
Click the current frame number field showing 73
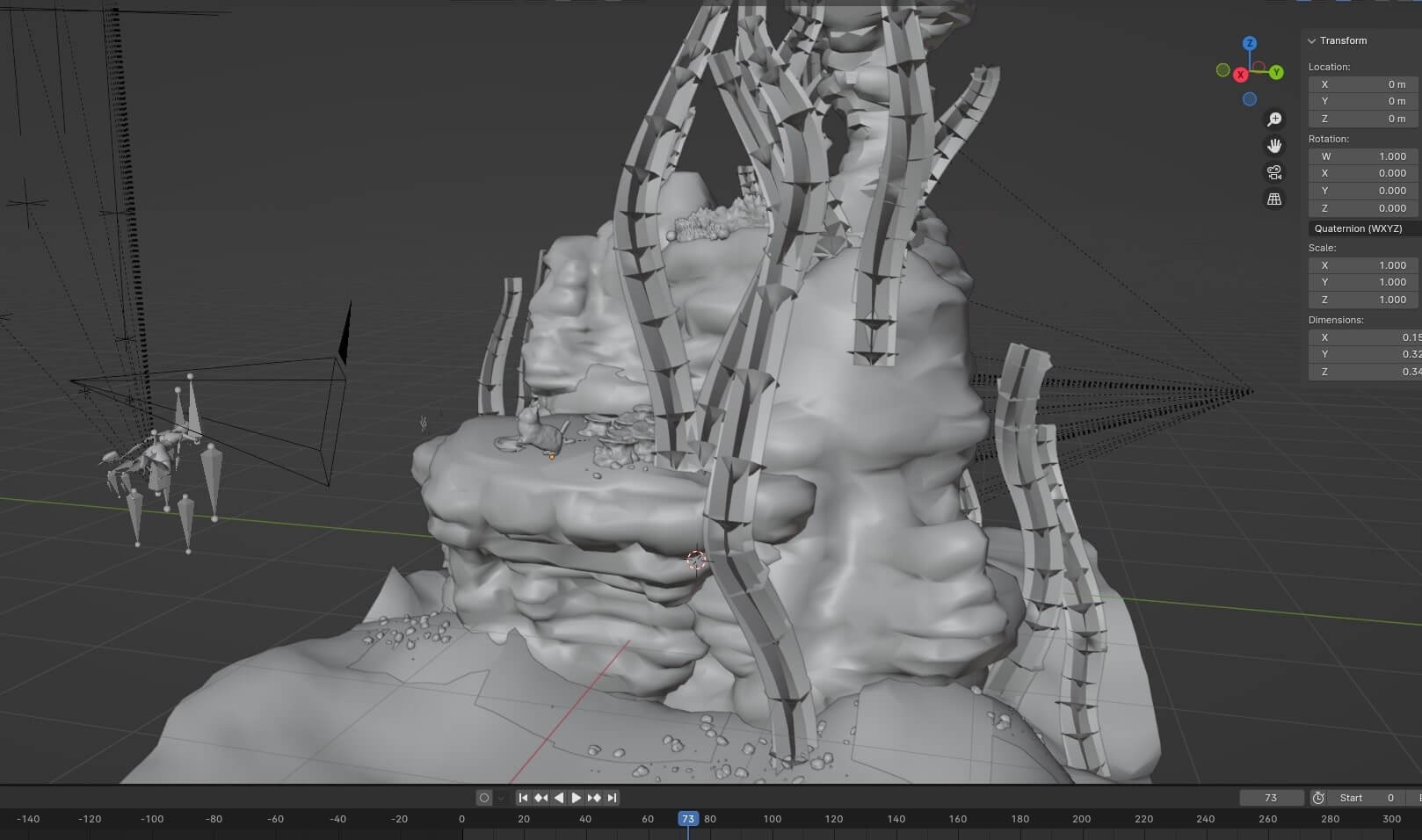1271,798
